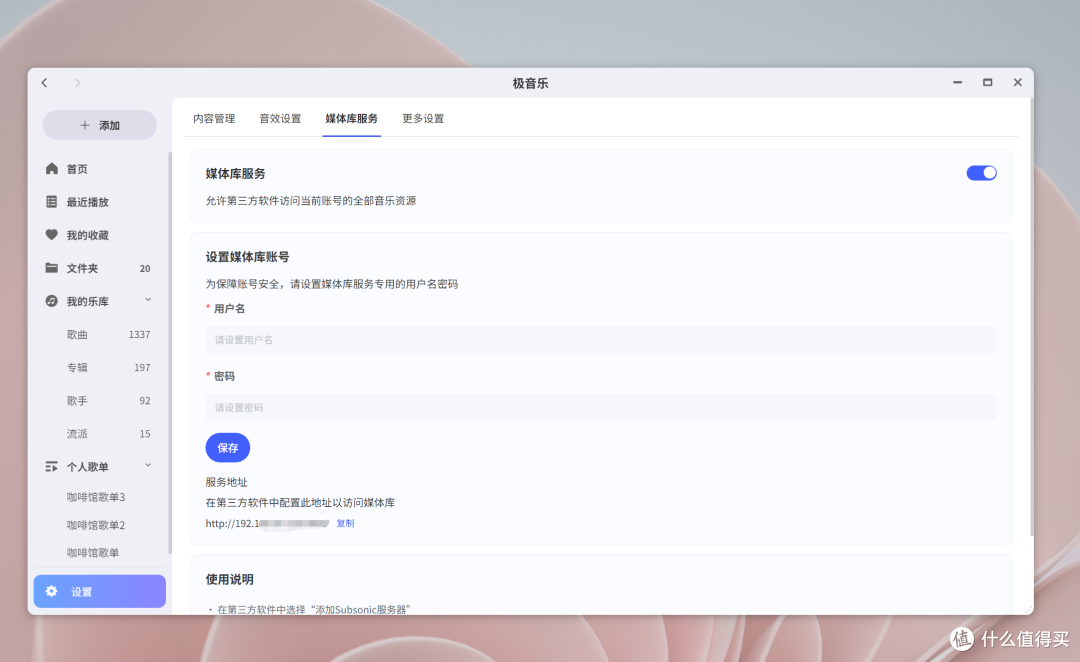Select the 媒体库服务 tab
The image size is (1080, 662).
tap(351, 118)
